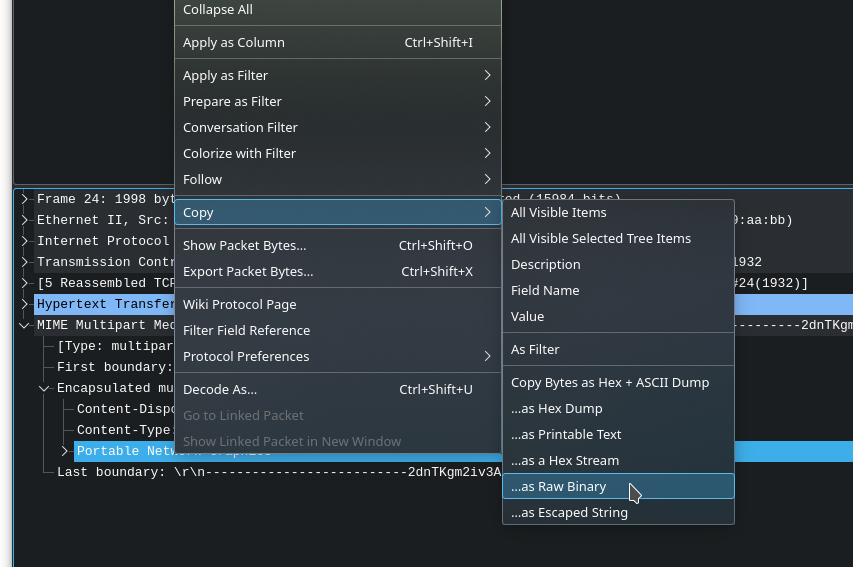
Task: Expand the Frame 24 tree row
Action: coord(24,199)
